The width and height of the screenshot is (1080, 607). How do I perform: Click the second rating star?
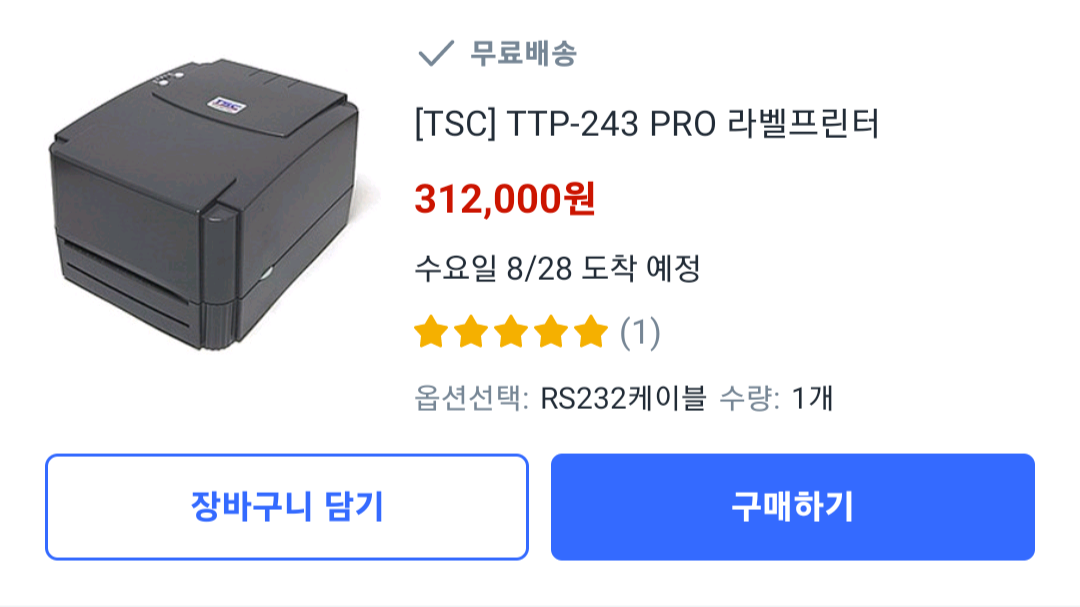pyautogui.click(x=471, y=331)
